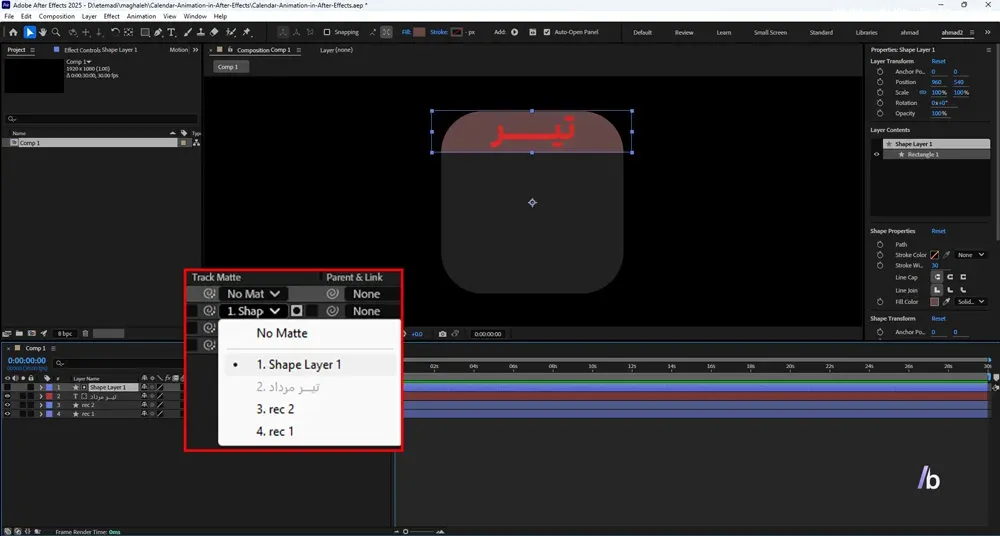Image resolution: width=1000 pixels, height=536 pixels.
Task: Open the Composition menu
Action: coord(57,16)
